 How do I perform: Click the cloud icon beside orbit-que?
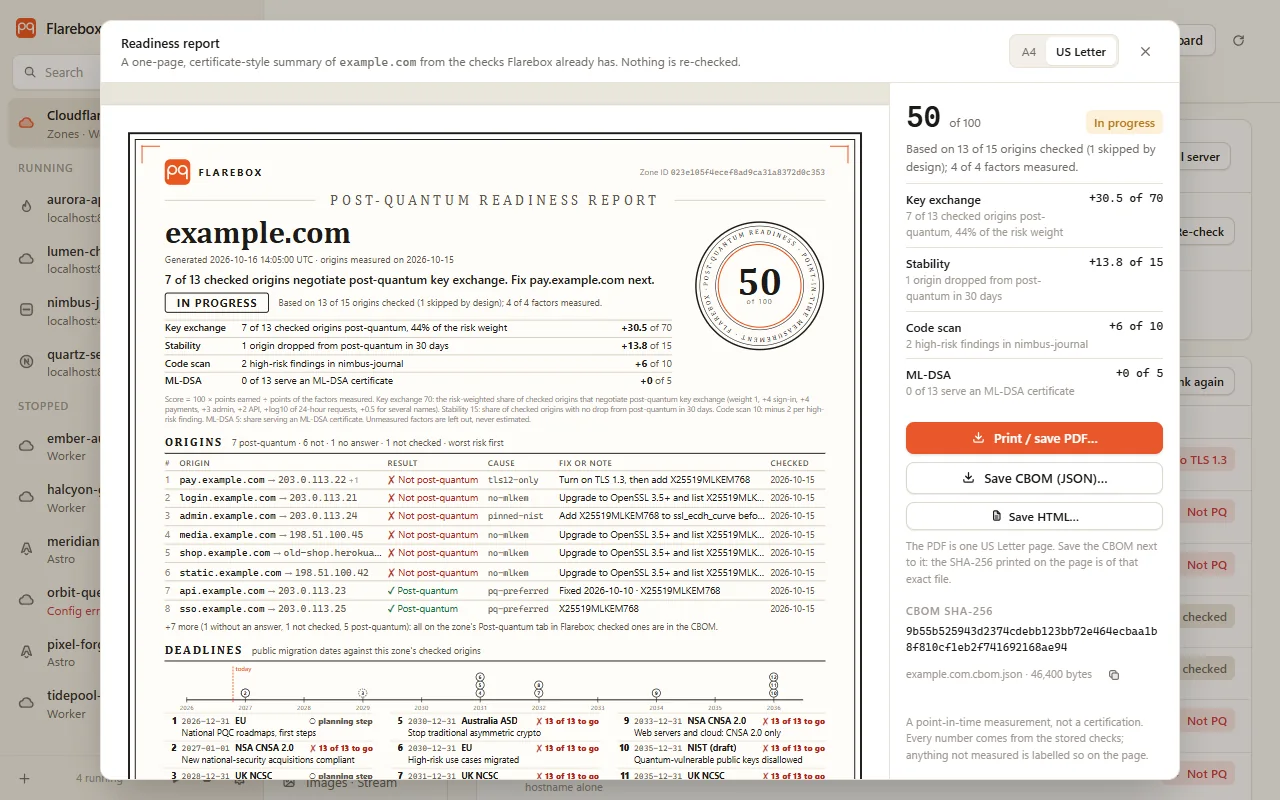(27, 601)
